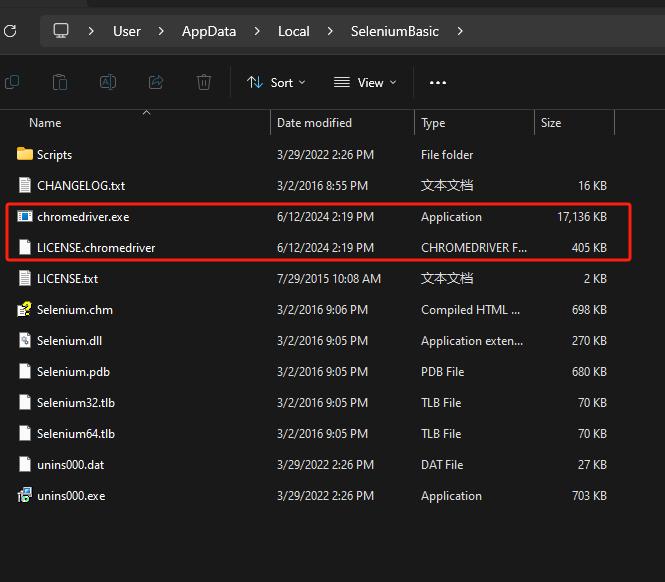
Task: Select the CHANGELOG.txt file name
Action: [81, 186]
